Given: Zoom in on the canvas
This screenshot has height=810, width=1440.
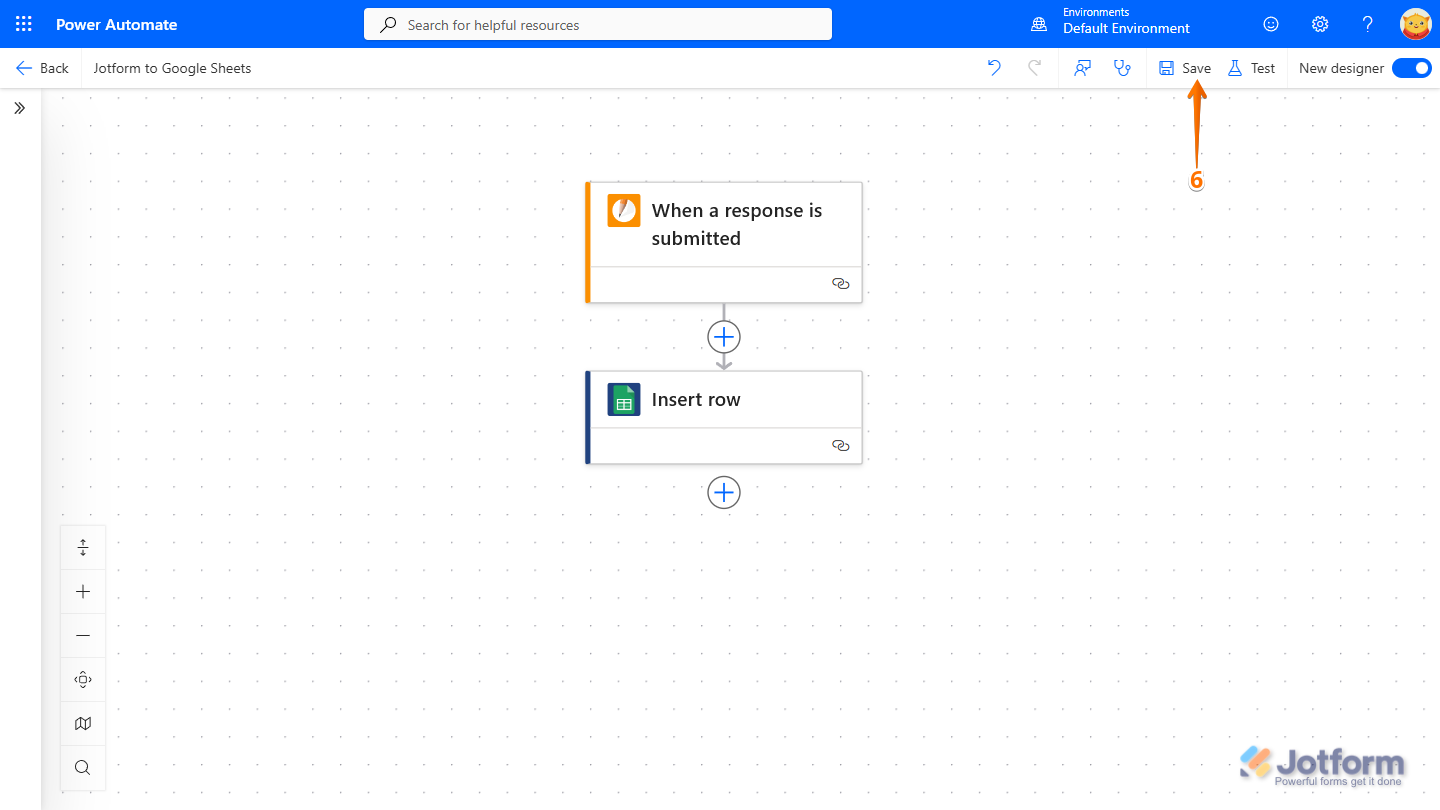Looking at the screenshot, I should [x=83, y=591].
